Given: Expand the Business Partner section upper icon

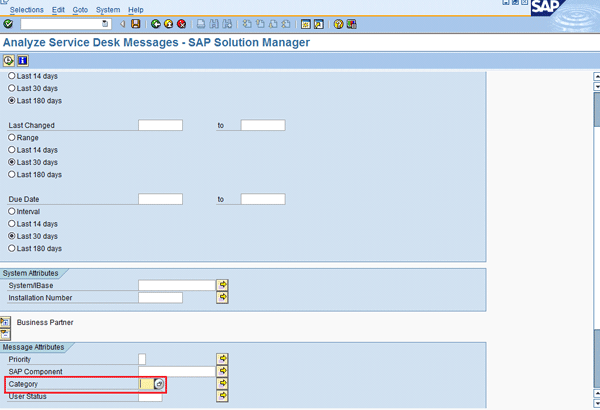Looking at the screenshot, I should [x=5, y=322].
